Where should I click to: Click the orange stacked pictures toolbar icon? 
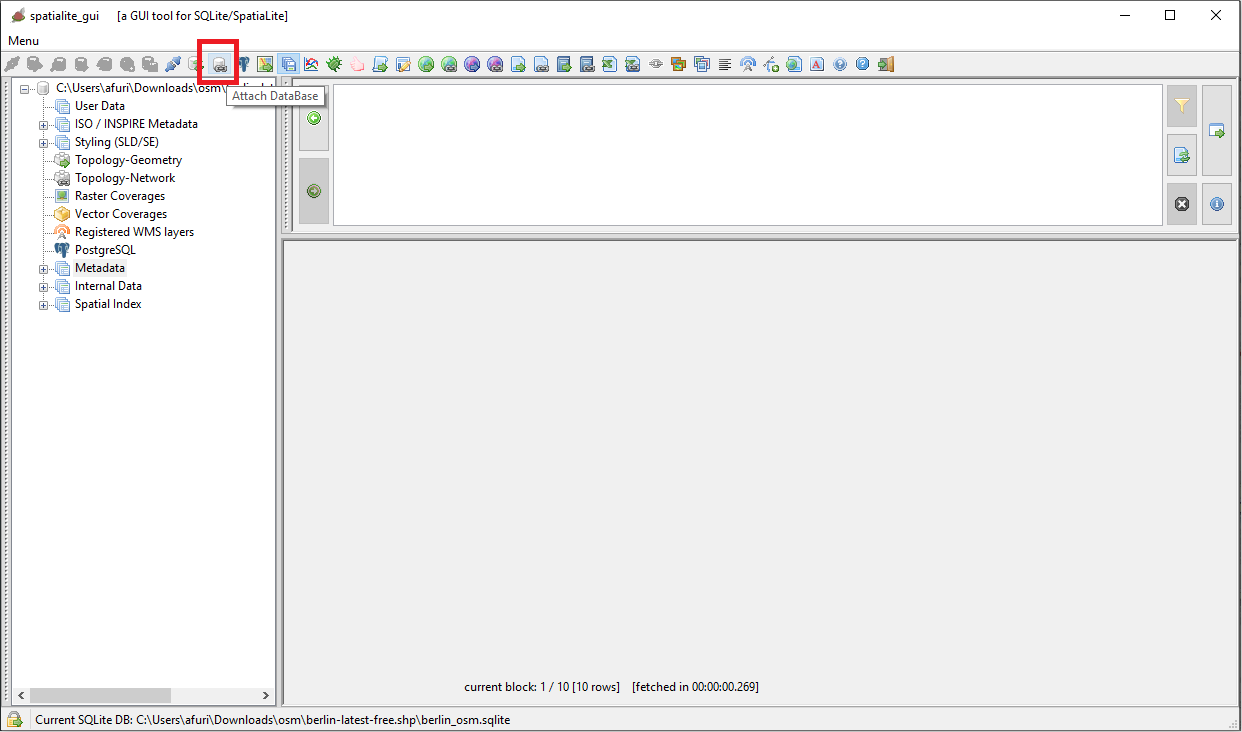point(679,64)
